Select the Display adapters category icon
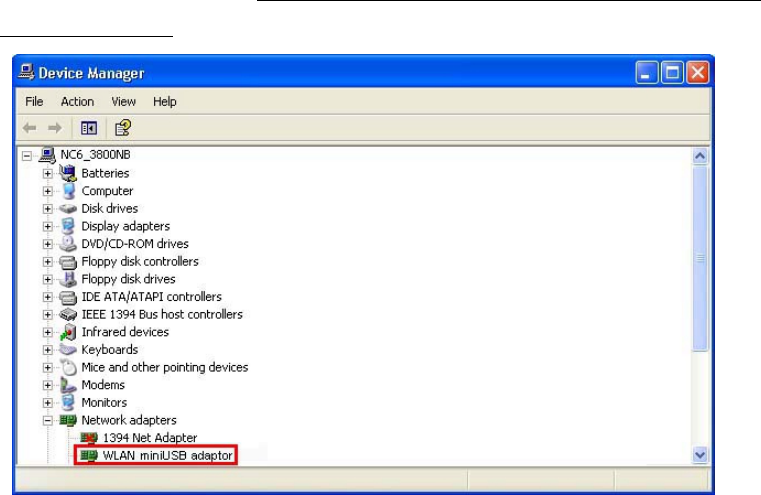Image resolution: width=761 pixels, height=495 pixels. click(x=68, y=226)
